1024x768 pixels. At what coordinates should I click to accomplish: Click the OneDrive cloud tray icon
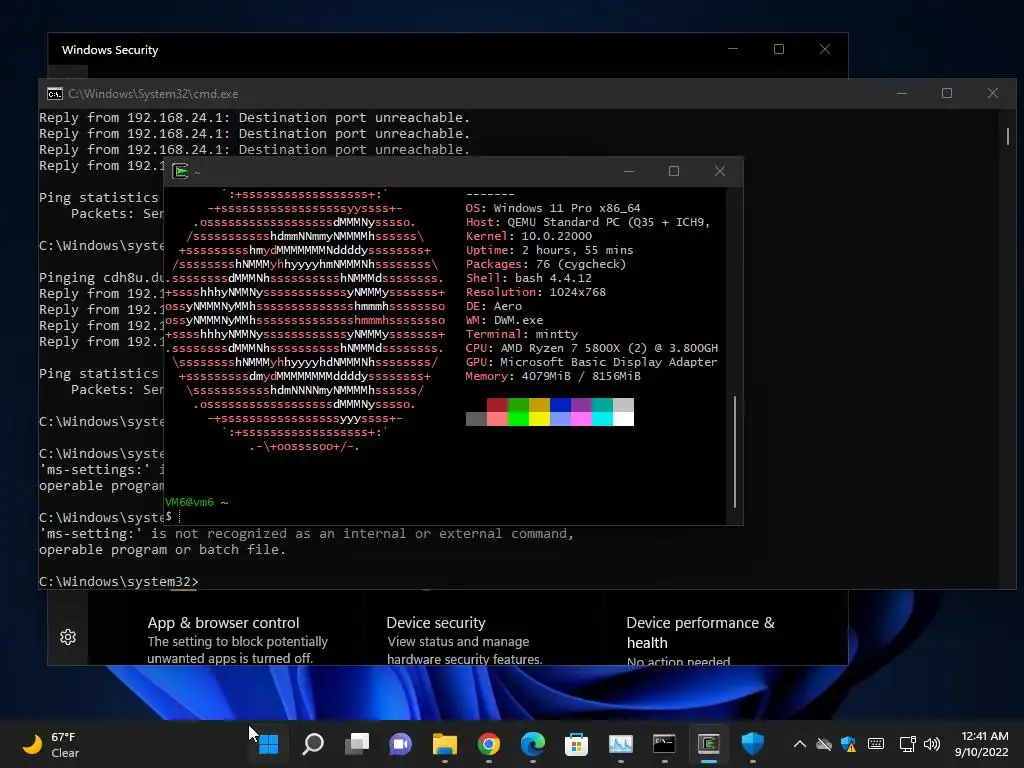824,744
